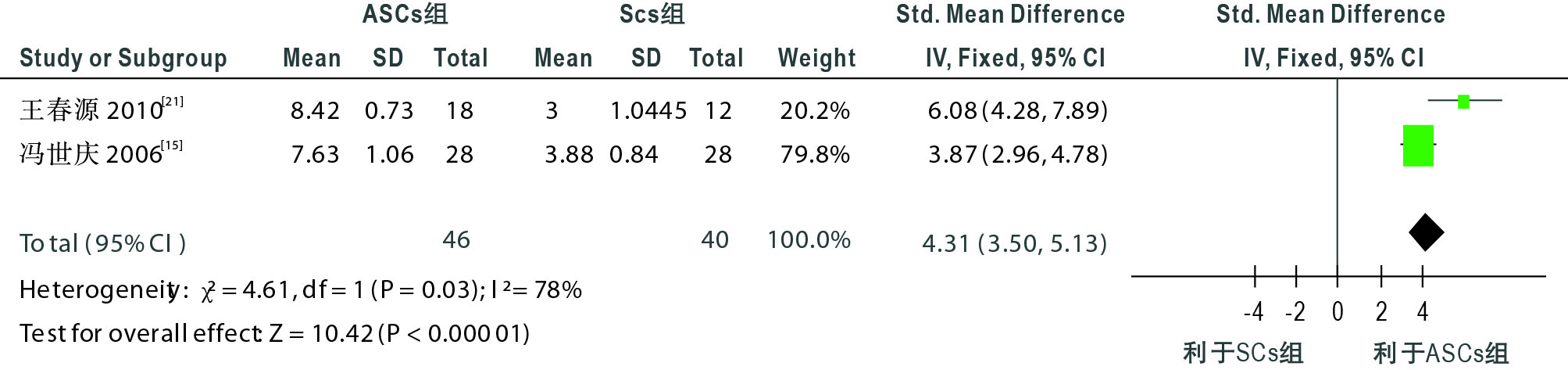Select the 王春源 2010 study label
Image resolution: width=1568 pixels, height=370 pixels.
(x=102, y=110)
